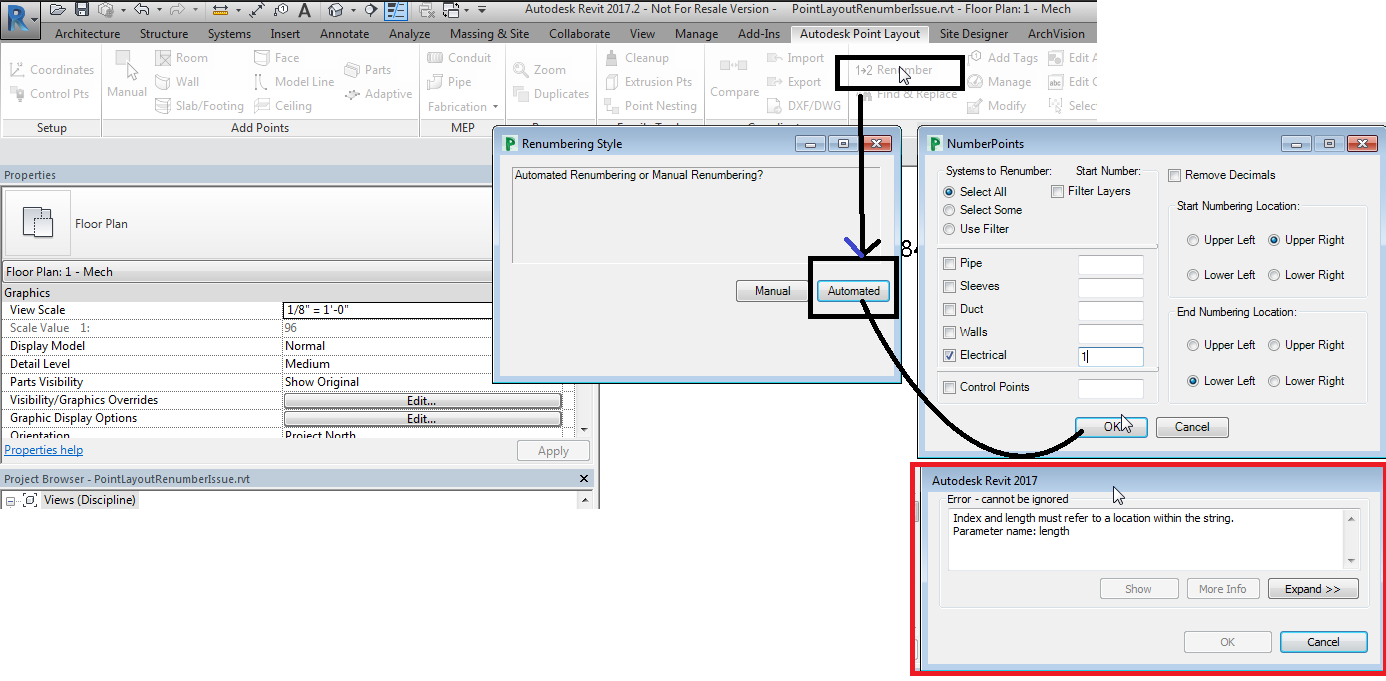1386x681 pixels.
Task: Select the 'Select All' systems radio button
Action: (x=950, y=192)
